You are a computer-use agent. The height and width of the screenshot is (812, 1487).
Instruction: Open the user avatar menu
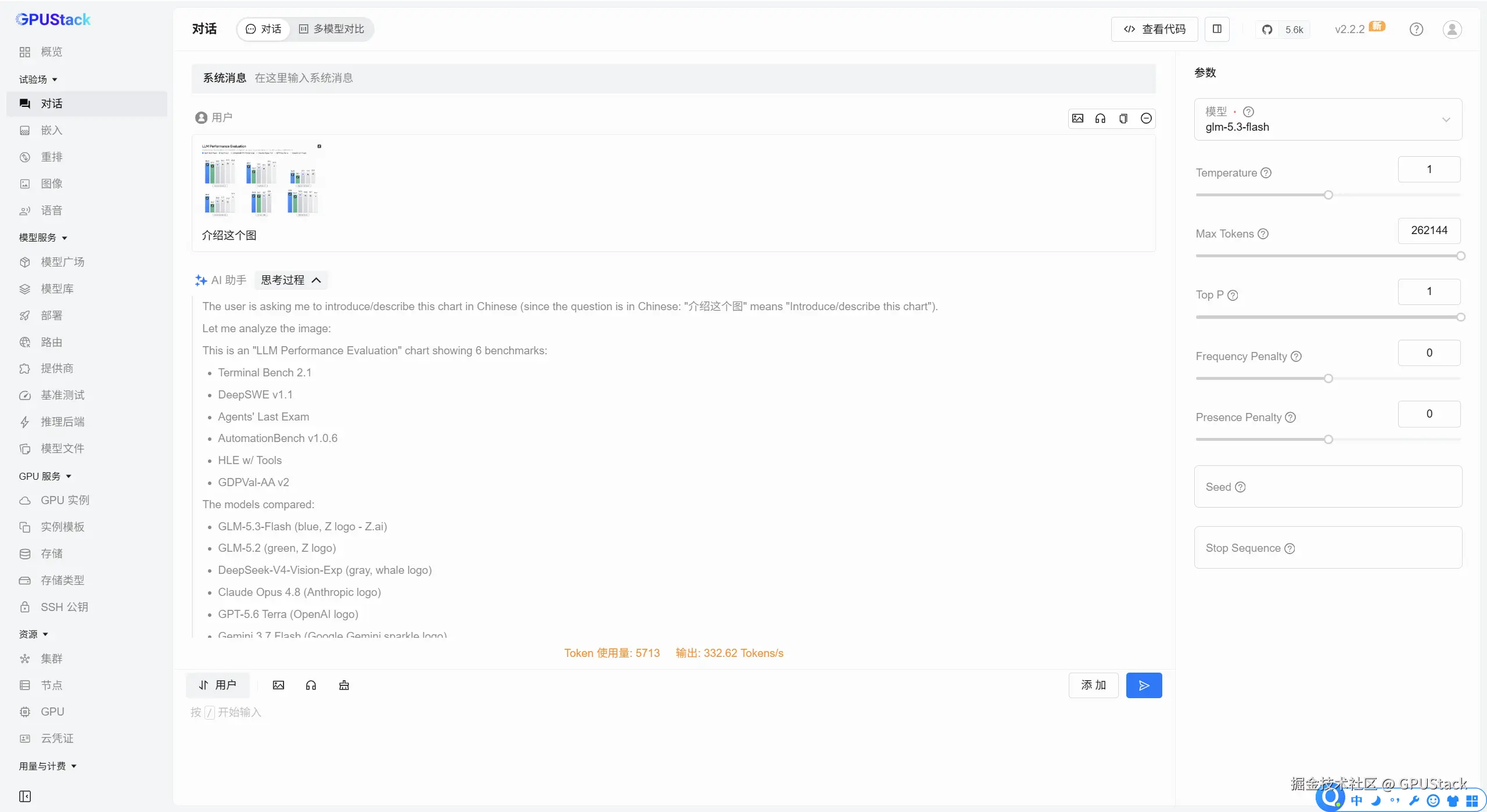tap(1452, 30)
